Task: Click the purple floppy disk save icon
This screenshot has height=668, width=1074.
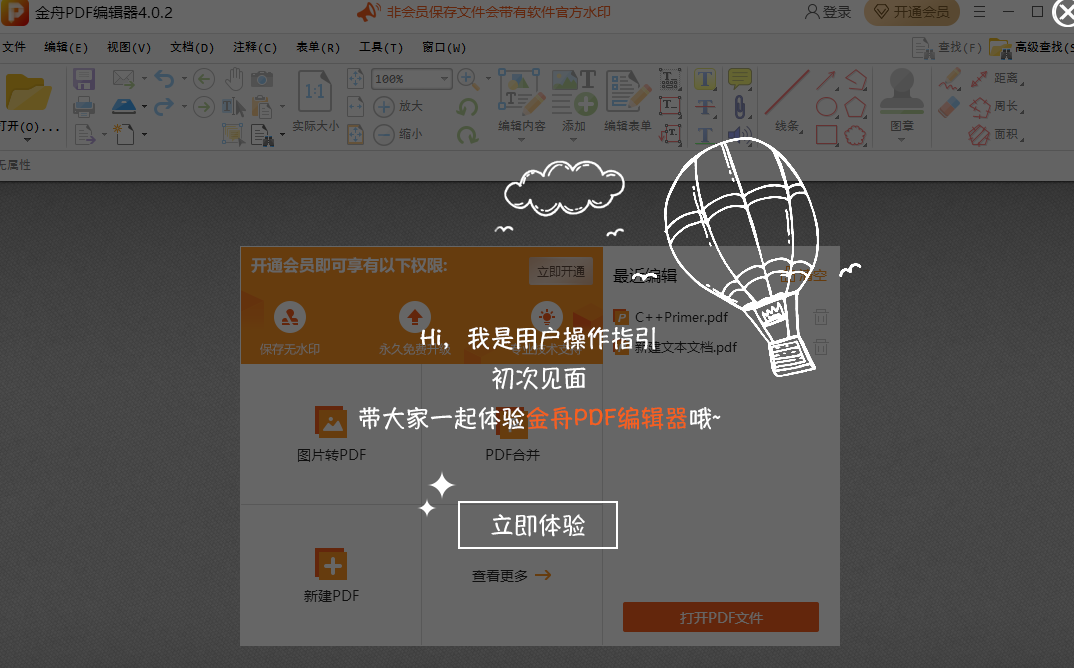Action: coord(84,79)
